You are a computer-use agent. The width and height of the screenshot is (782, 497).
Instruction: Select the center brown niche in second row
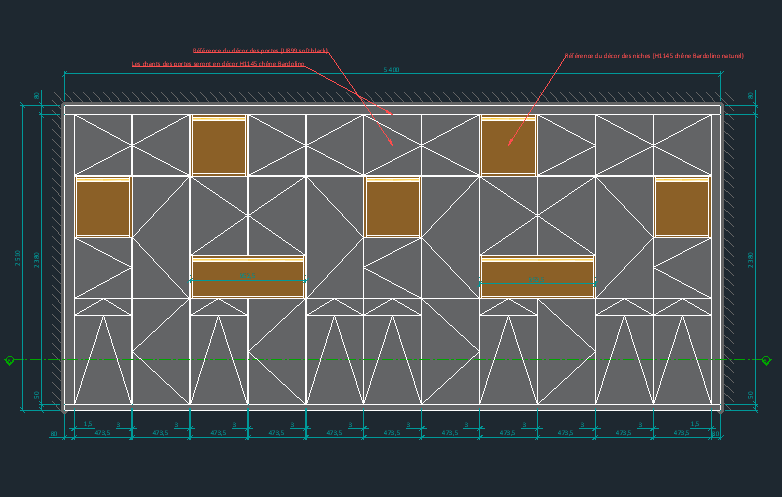[x=392, y=207]
